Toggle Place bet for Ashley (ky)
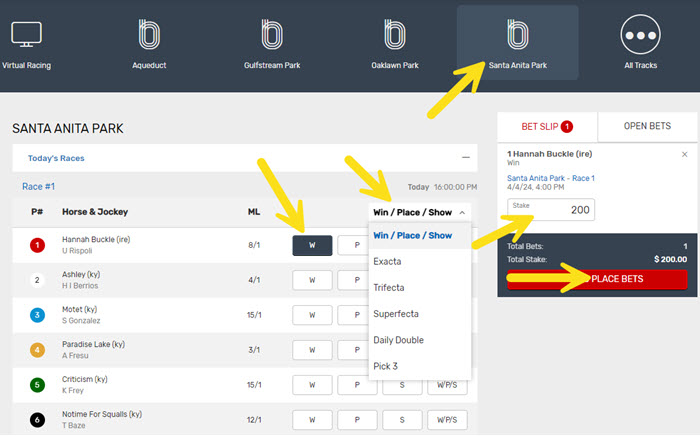700x436 pixels. (x=354, y=280)
